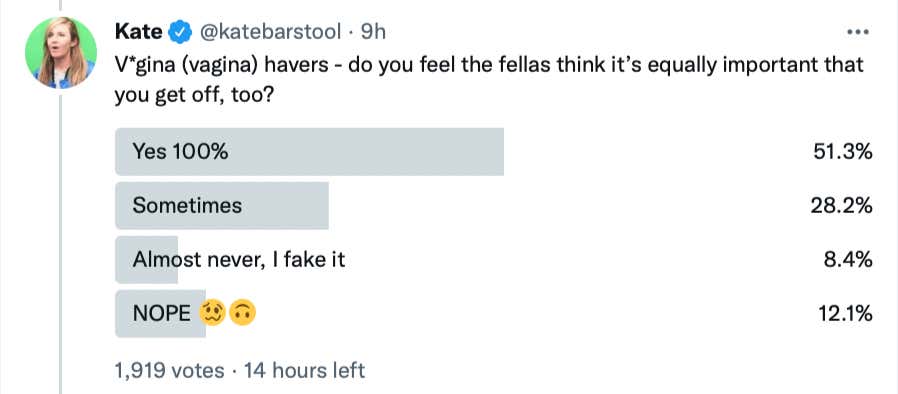Open the three-dot more options menu
This screenshot has height=394, width=898.
tap(858, 32)
